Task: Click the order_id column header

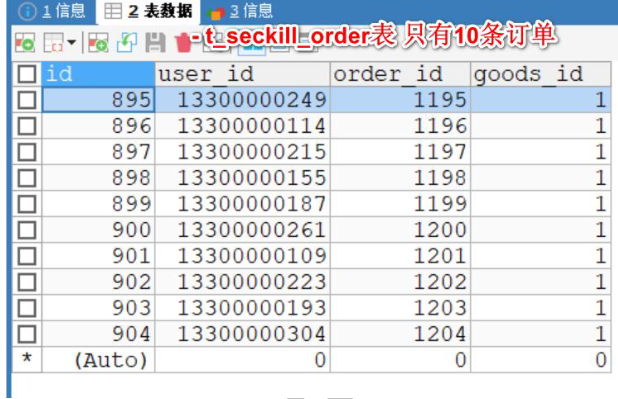Action: [x=400, y=74]
